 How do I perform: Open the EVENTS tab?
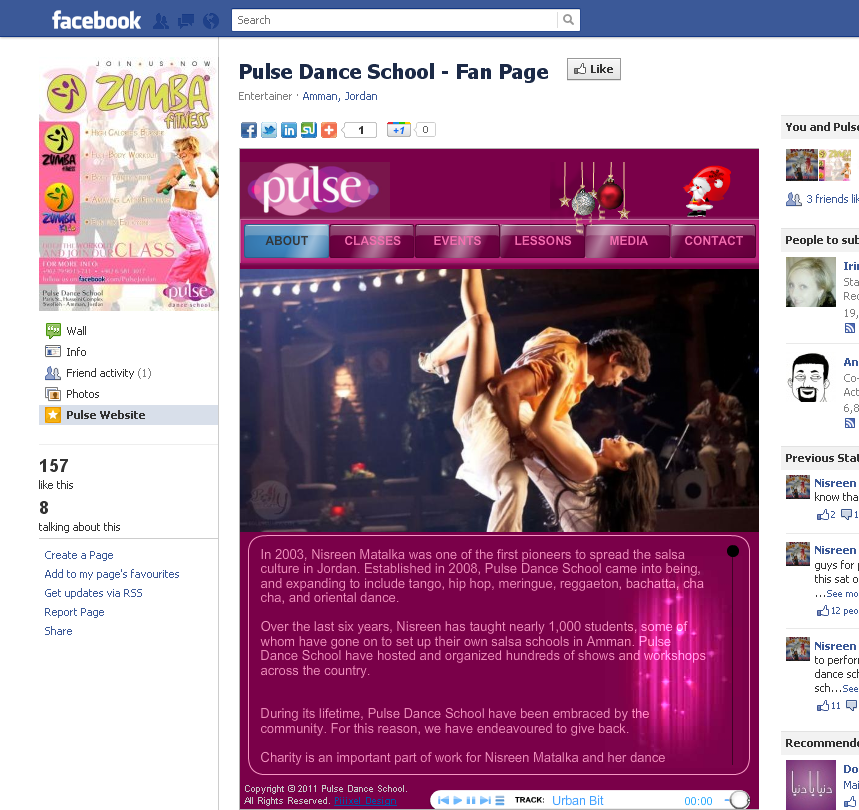pos(457,241)
